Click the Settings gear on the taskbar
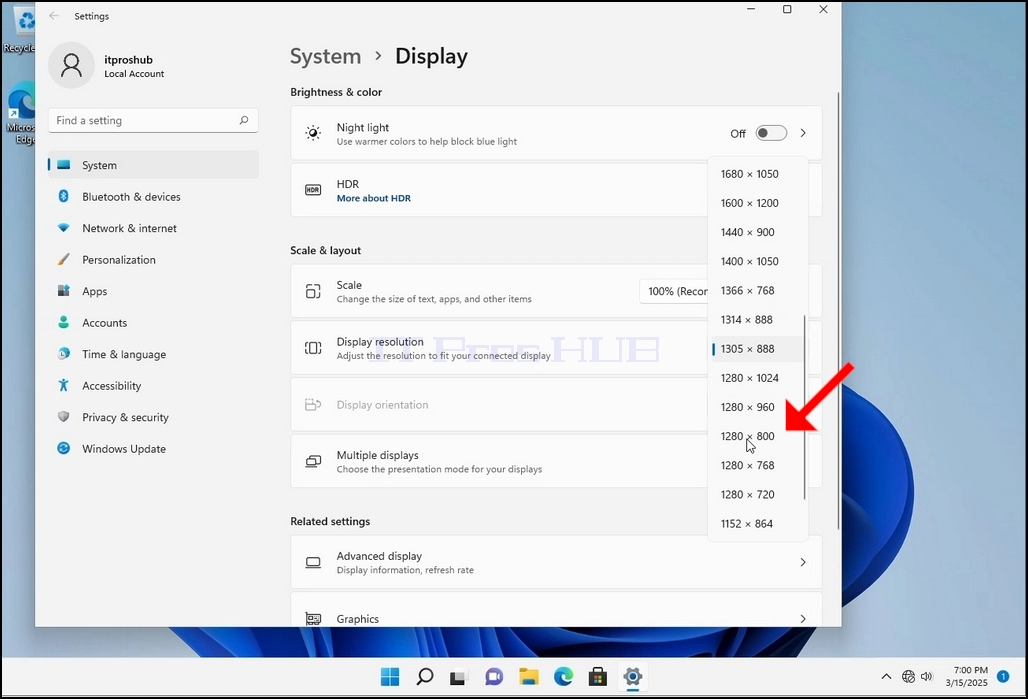Screen dimensions: 1028x699 pyautogui.click(x=633, y=677)
